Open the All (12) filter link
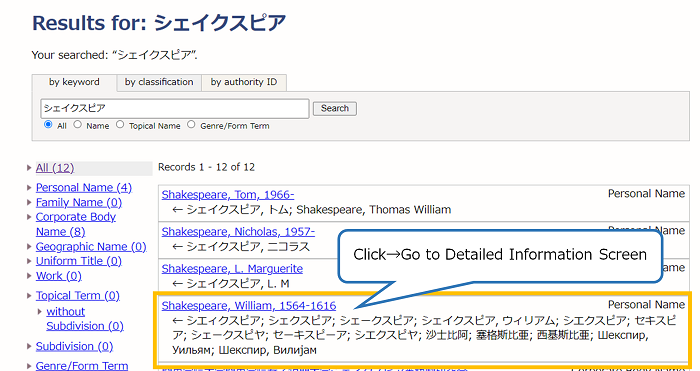This screenshot has width=700, height=371. coord(55,168)
